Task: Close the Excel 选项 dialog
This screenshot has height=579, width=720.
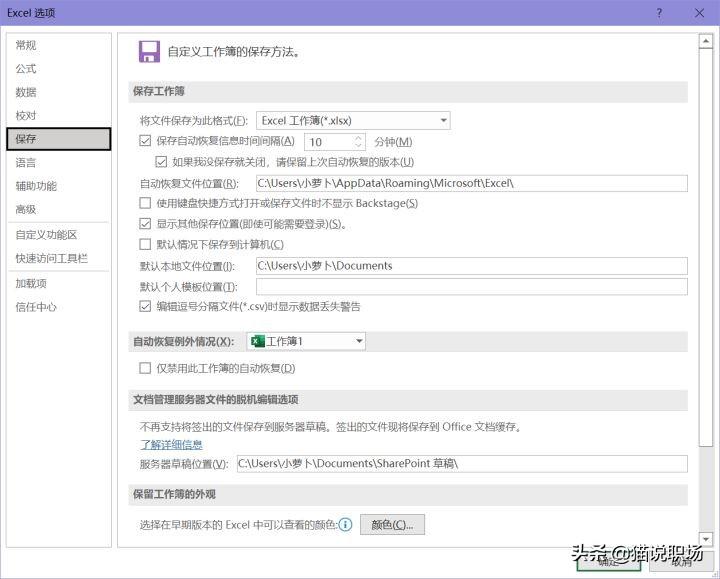Action: pyautogui.click(x=699, y=13)
